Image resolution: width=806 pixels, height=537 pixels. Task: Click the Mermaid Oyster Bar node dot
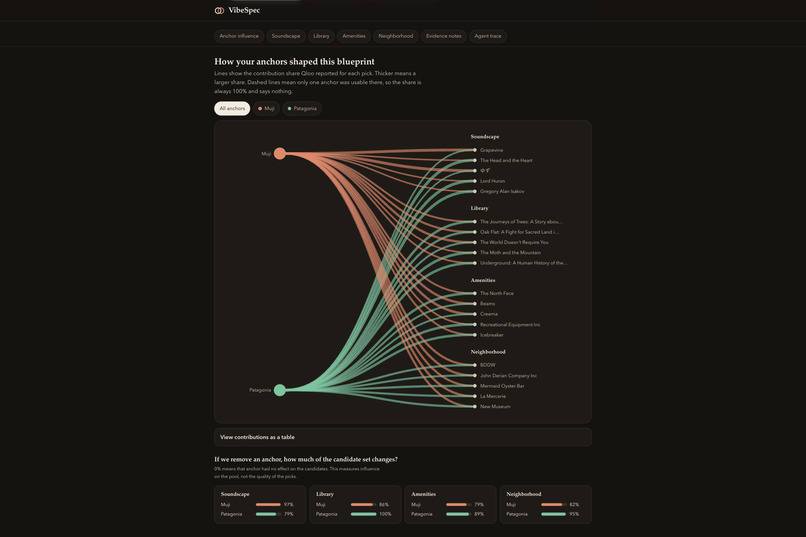pyautogui.click(x=474, y=385)
